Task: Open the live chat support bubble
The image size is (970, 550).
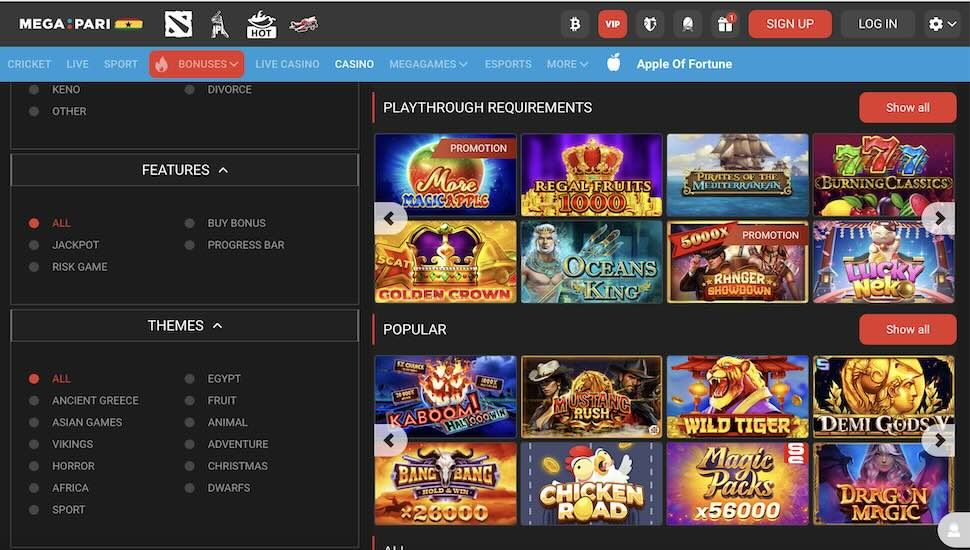Action: pos(955,530)
